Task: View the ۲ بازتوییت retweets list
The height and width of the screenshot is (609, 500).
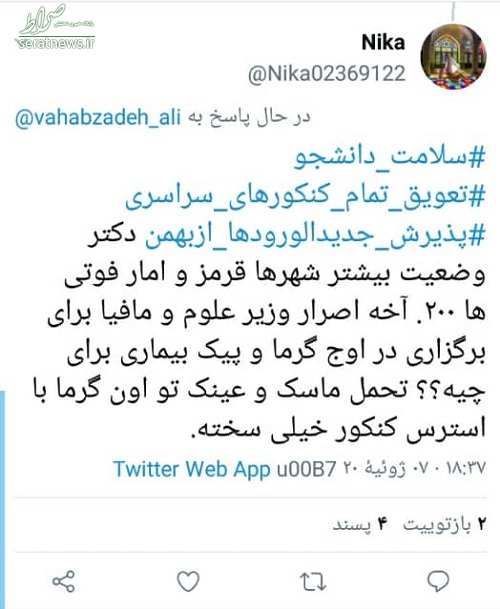Action: 444,525
